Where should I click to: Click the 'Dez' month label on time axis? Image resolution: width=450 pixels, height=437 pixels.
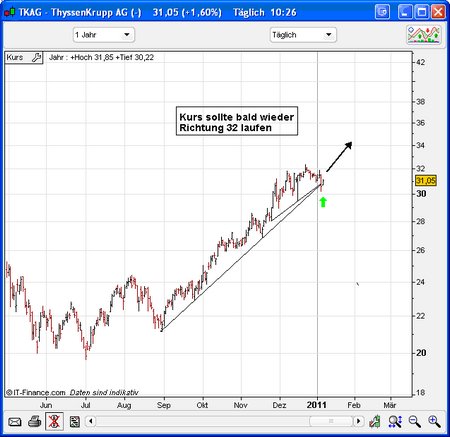point(279,405)
